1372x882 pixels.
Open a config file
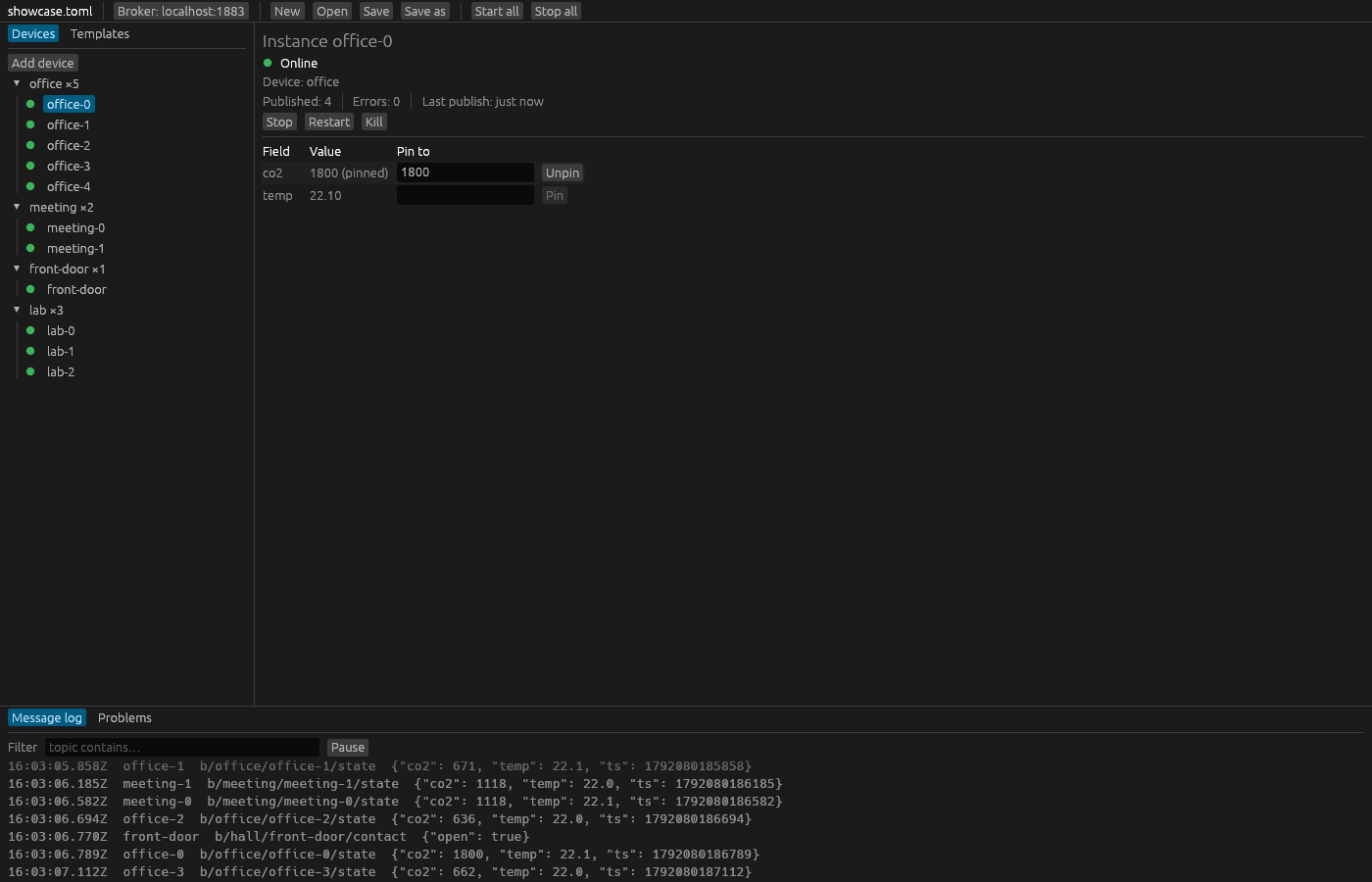[x=332, y=11]
